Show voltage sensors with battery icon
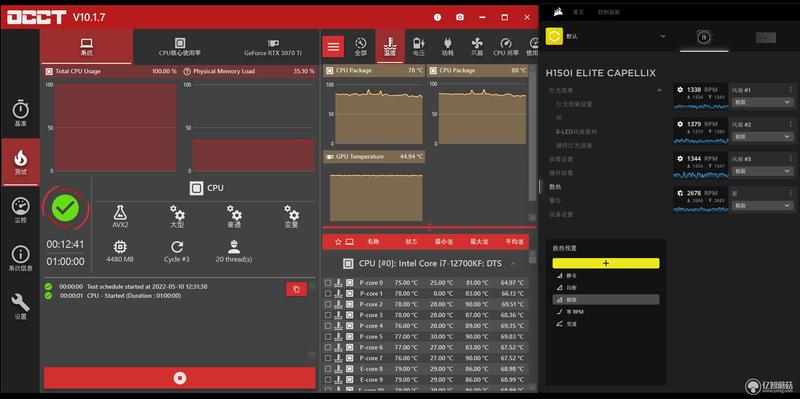Image resolution: width=800 pixels, height=399 pixels. (x=418, y=46)
